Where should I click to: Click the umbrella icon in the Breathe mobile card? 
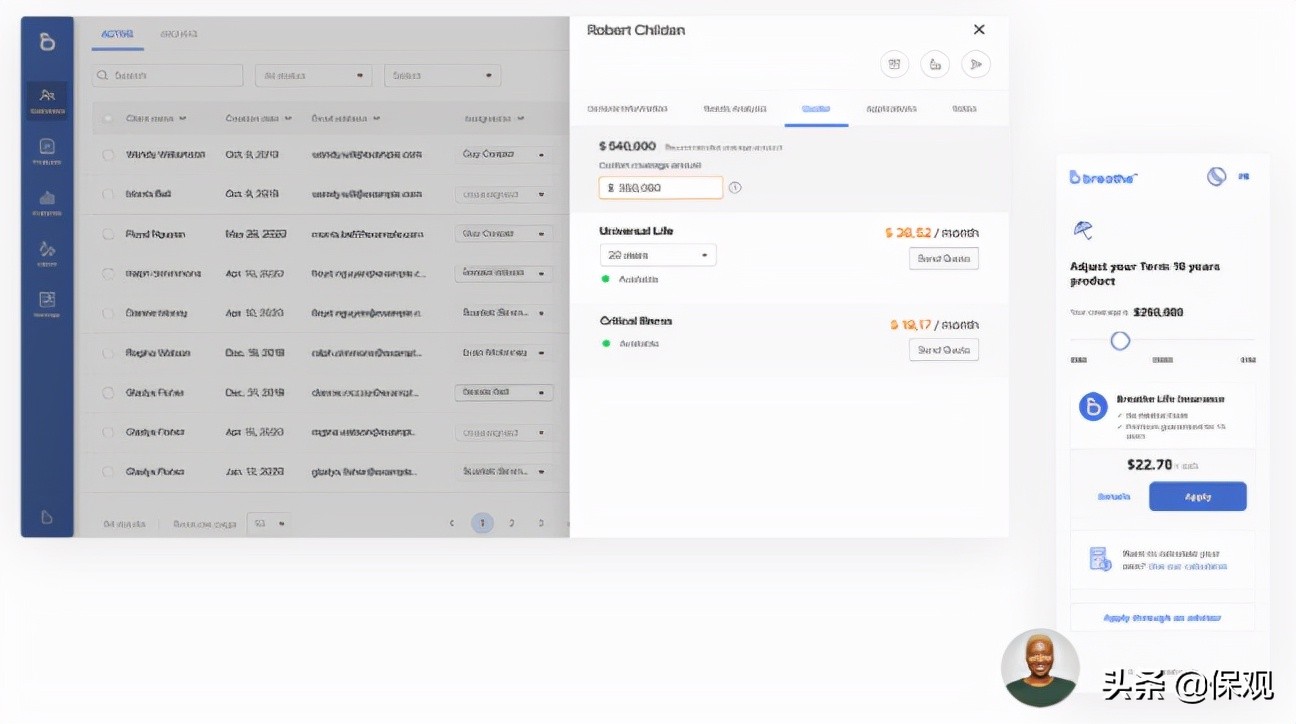(1082, 230)
